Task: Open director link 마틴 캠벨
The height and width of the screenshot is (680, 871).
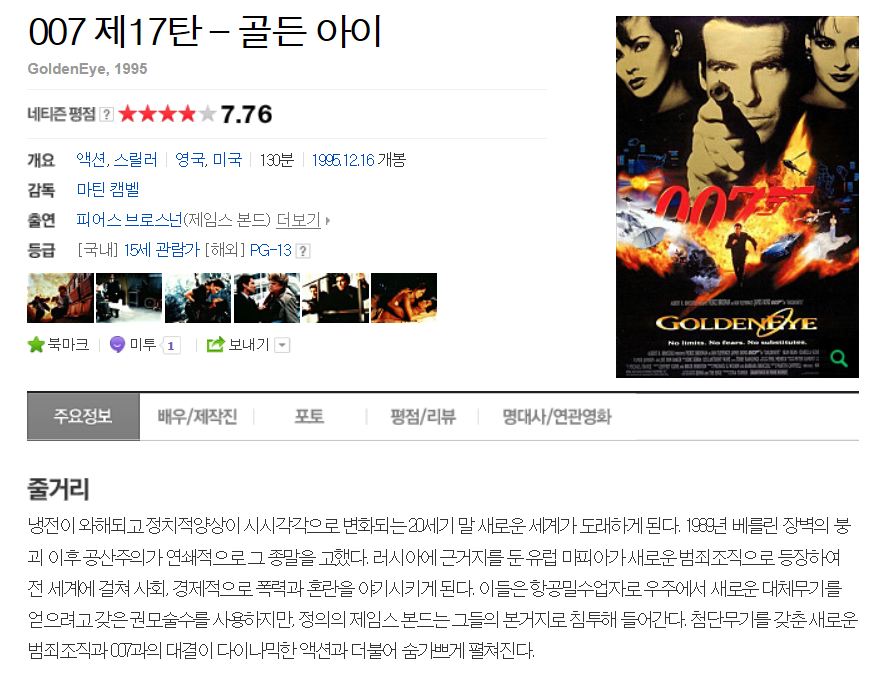Action: pyautogui.click(x=108, y=190)
